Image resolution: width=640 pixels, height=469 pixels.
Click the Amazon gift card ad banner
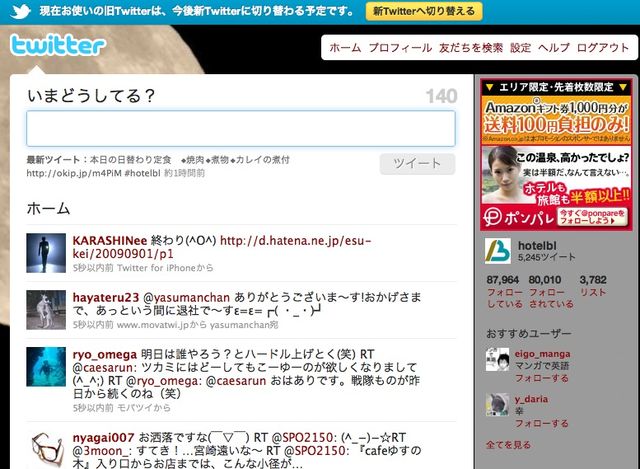click(557, 120)
